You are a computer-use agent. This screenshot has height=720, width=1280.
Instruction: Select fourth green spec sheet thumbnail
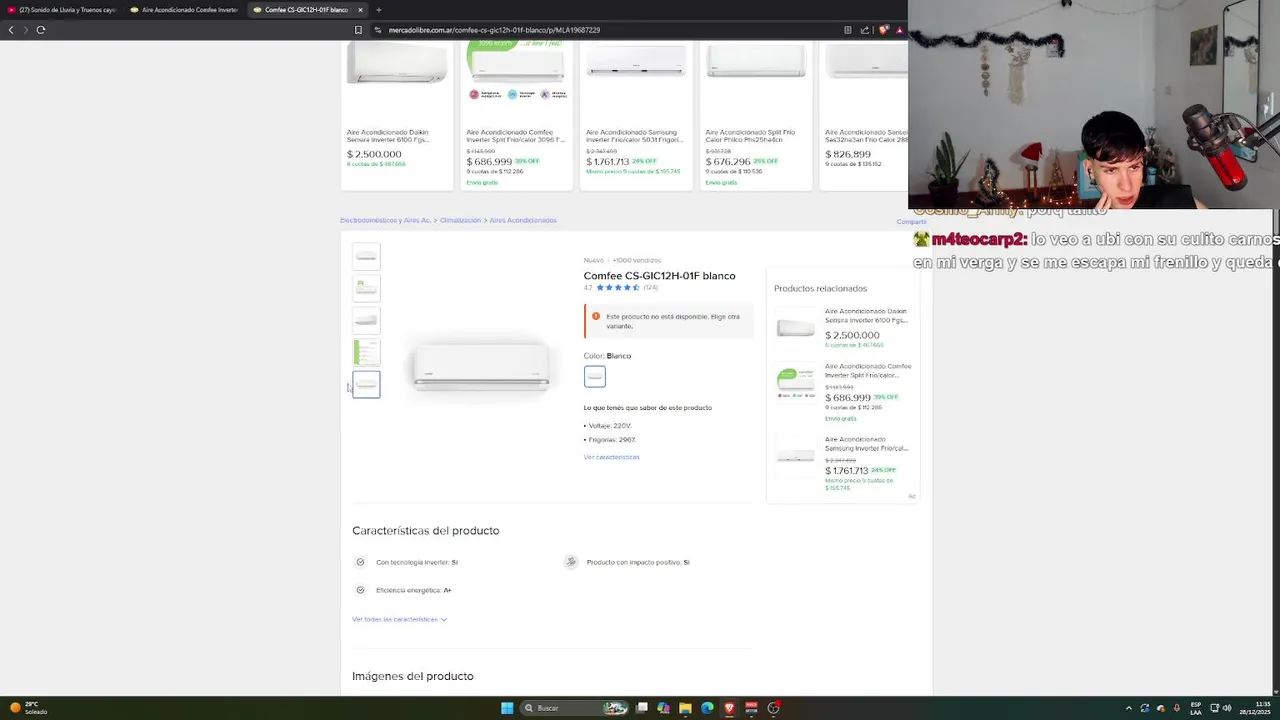(366, 352)
